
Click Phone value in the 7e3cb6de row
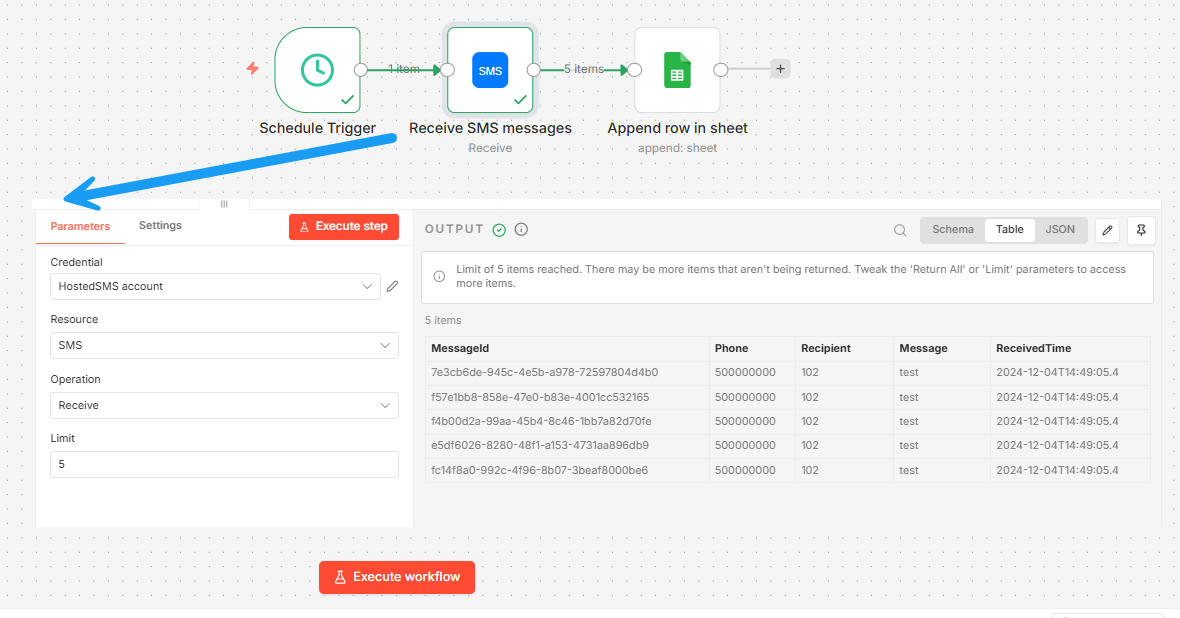tap(745, 373)
